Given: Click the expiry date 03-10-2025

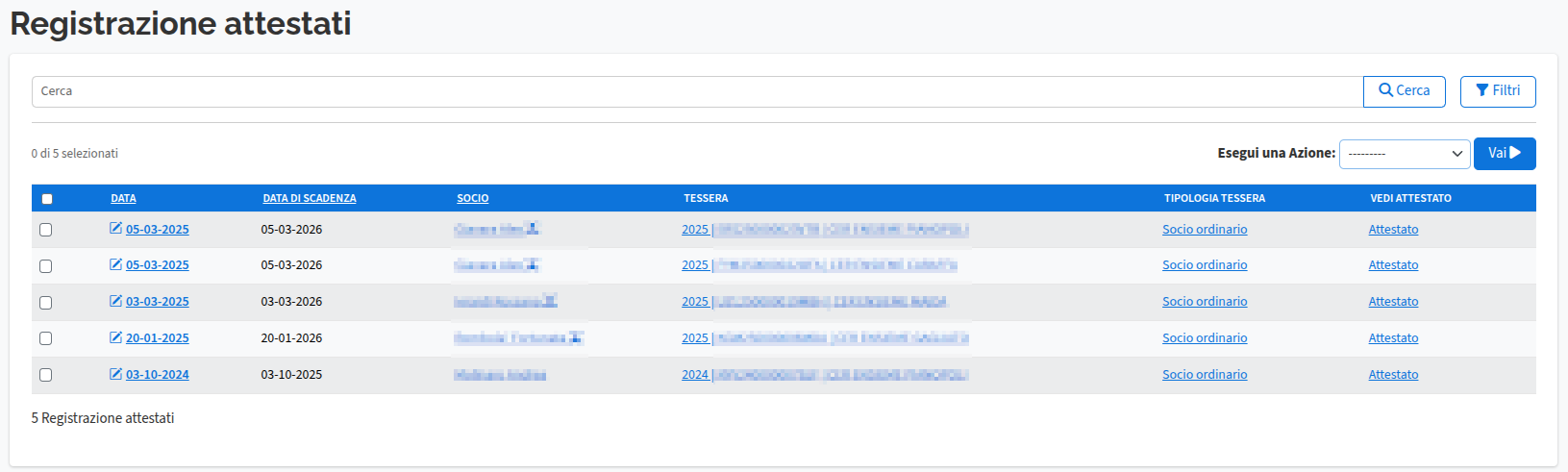Looking at the screenshot, I should (x=291, y=374).
